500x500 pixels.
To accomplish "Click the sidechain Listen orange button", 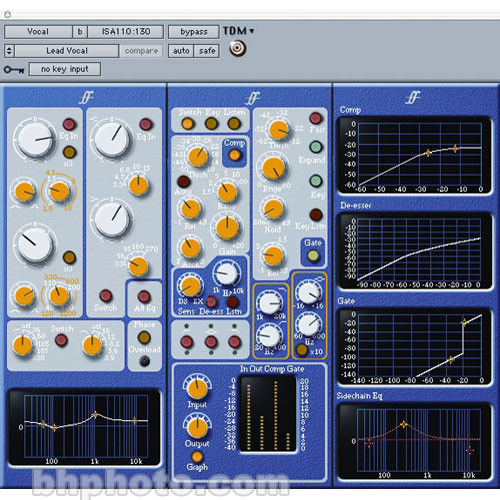I will click(x=234, y=124).
